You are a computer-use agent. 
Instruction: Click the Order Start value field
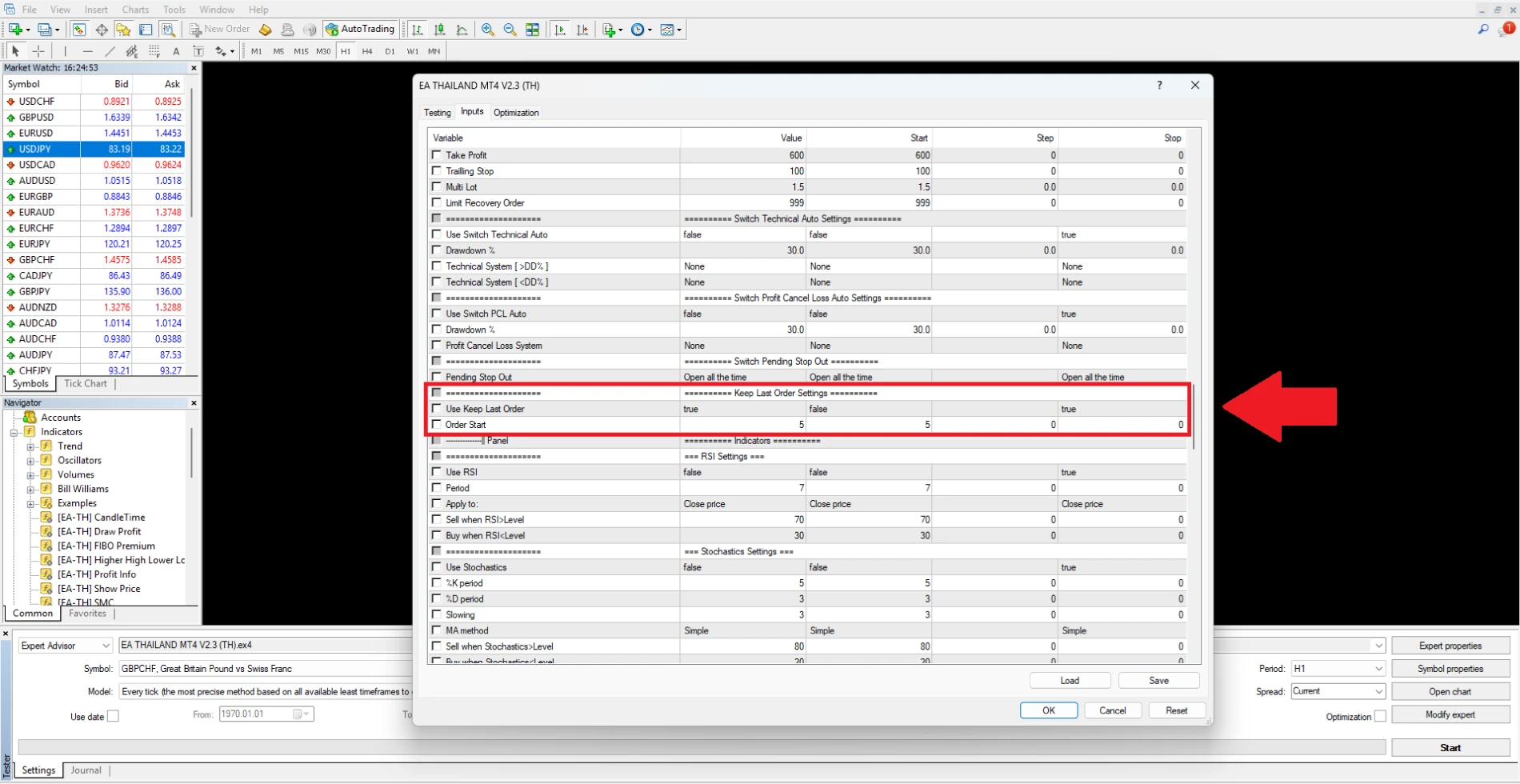click(742, 425)
